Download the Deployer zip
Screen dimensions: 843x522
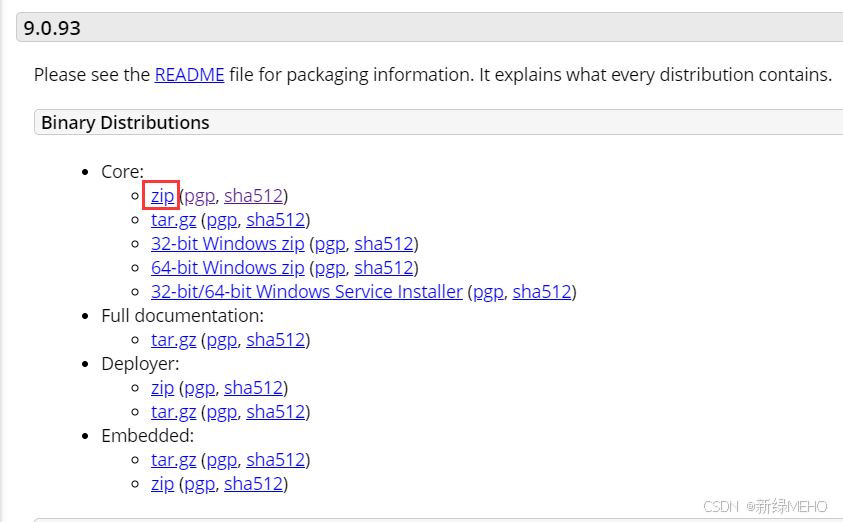pyautogui.click(x=162, y=388)
